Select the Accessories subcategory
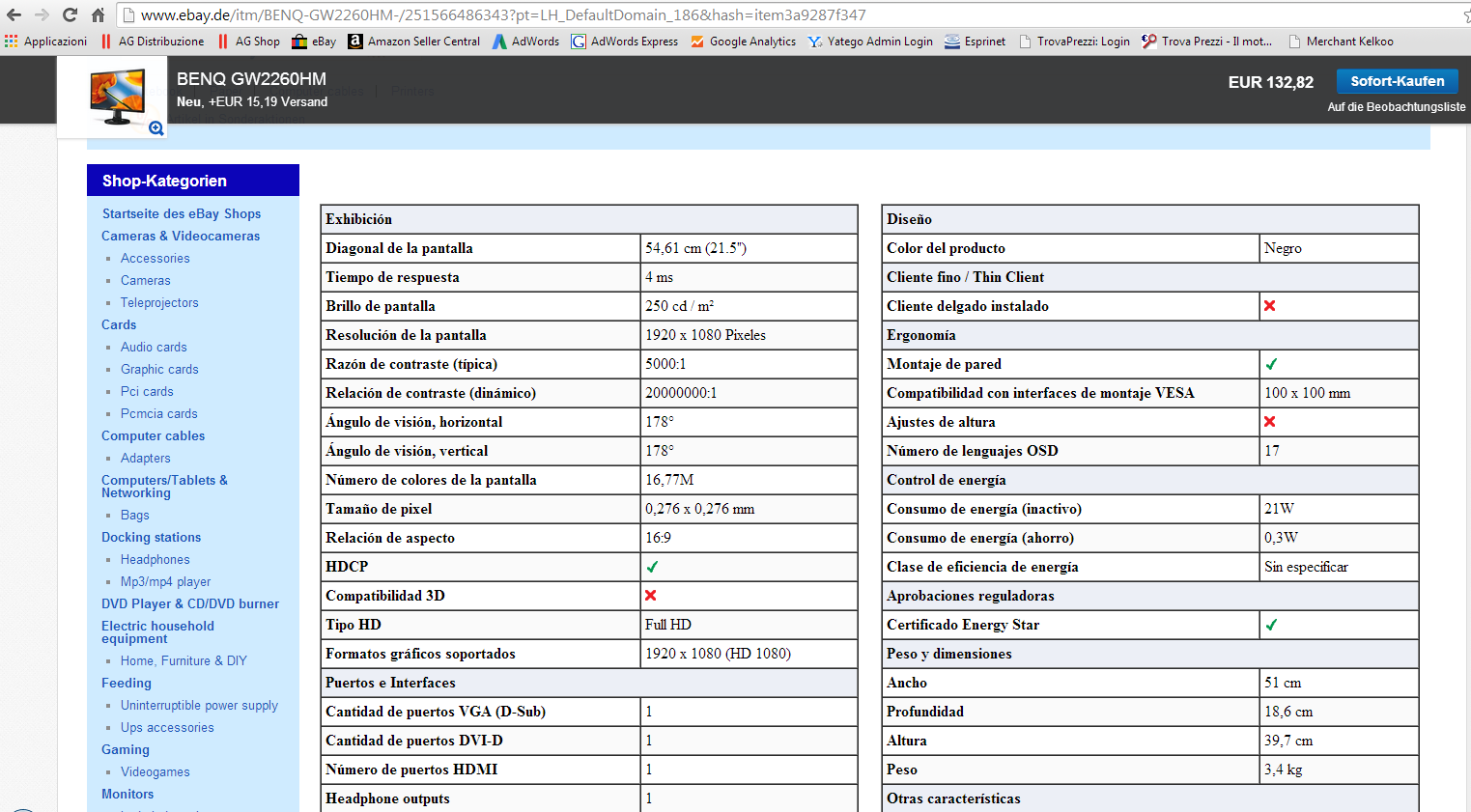Image resolution: width=1471 pixels, height=812 pixels. pyautogui.click(x=155, y=258)
